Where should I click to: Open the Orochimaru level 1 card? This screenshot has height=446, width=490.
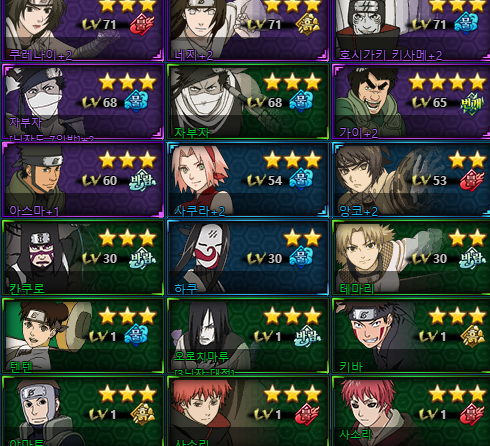[x=248, y=335]
